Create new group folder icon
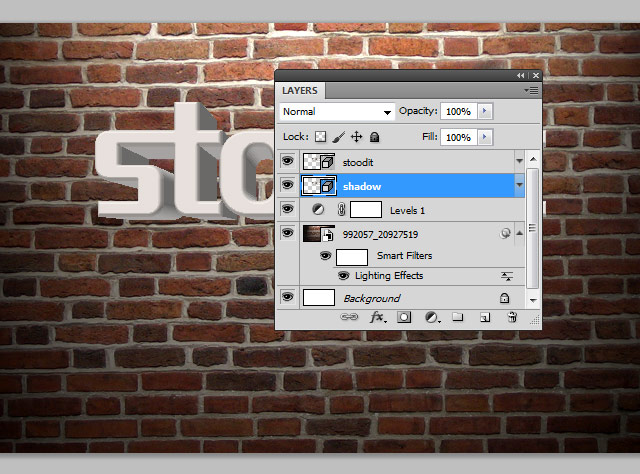The image size is (640, 474). 458,317
